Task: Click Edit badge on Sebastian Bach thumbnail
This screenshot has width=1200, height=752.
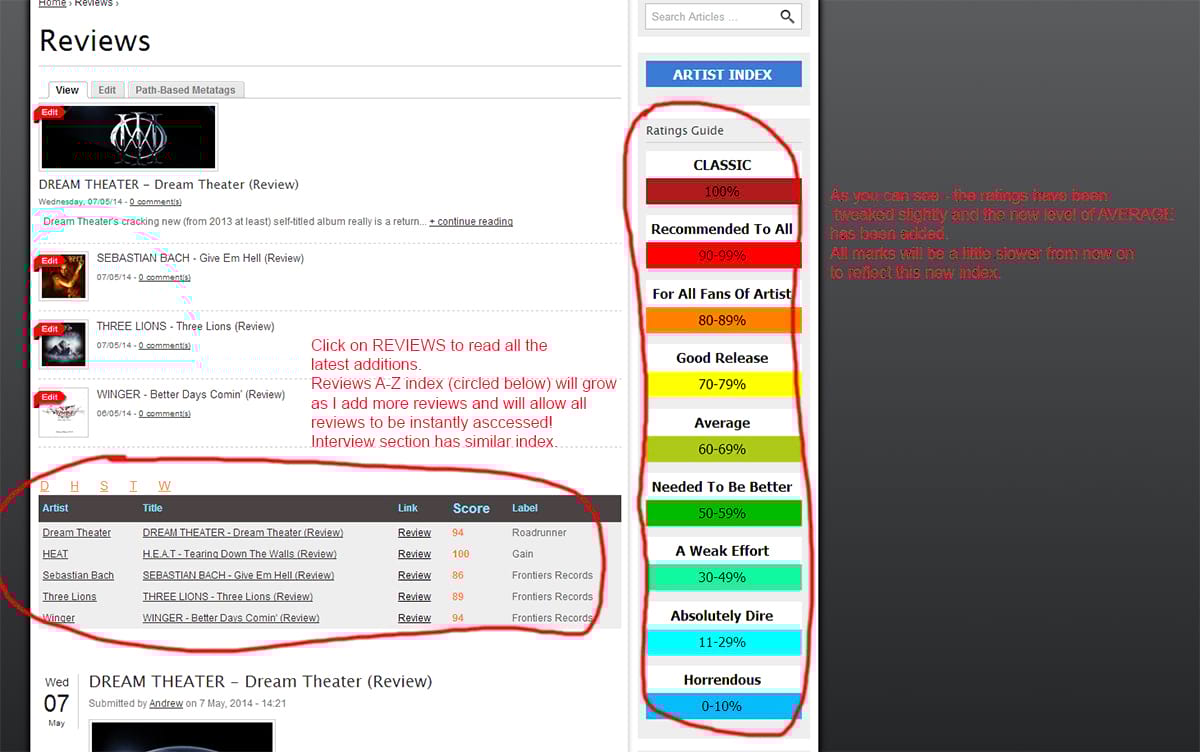Action: point(50,261)
